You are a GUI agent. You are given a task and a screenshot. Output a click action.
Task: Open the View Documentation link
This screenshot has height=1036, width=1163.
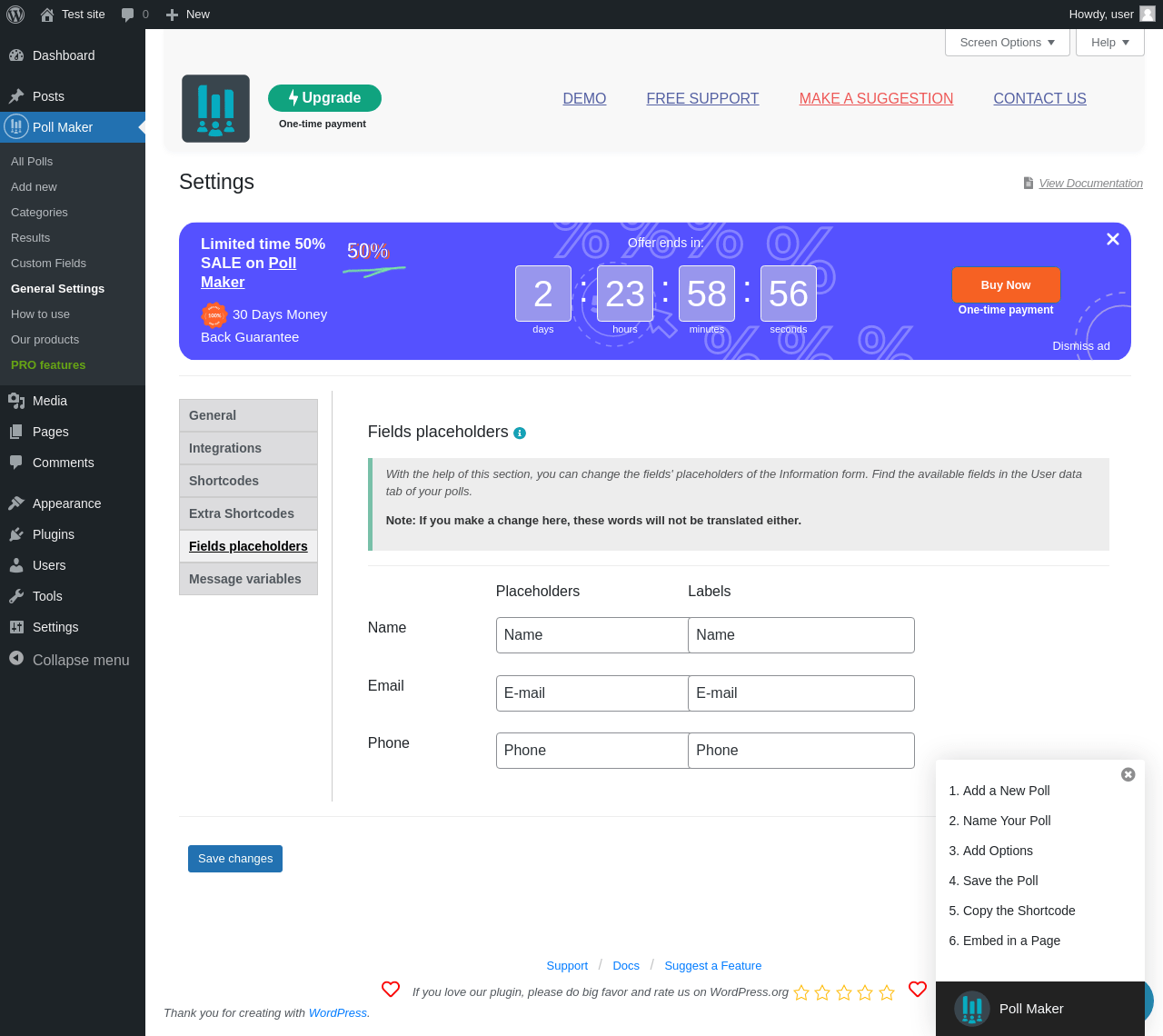click(1090, 184)
